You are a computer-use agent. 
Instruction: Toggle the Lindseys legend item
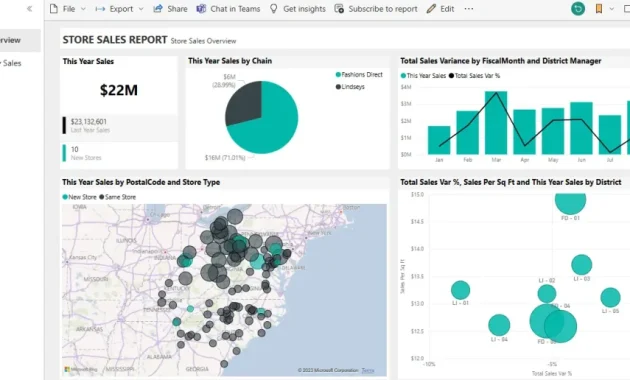(350, 87)
